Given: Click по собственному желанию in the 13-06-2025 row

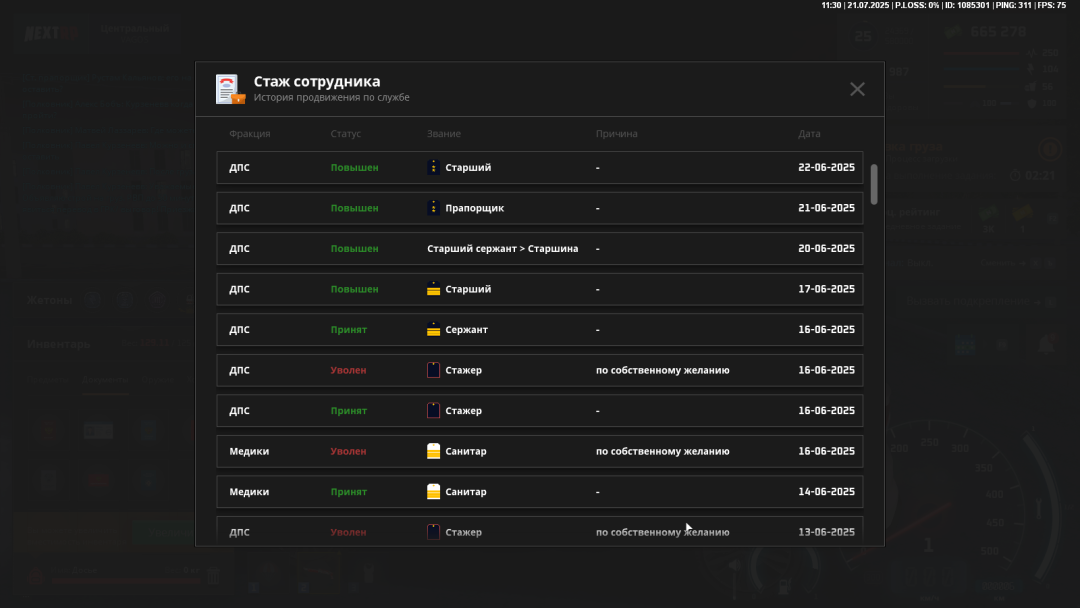Looking at the screenshot, I should point(663,532).
